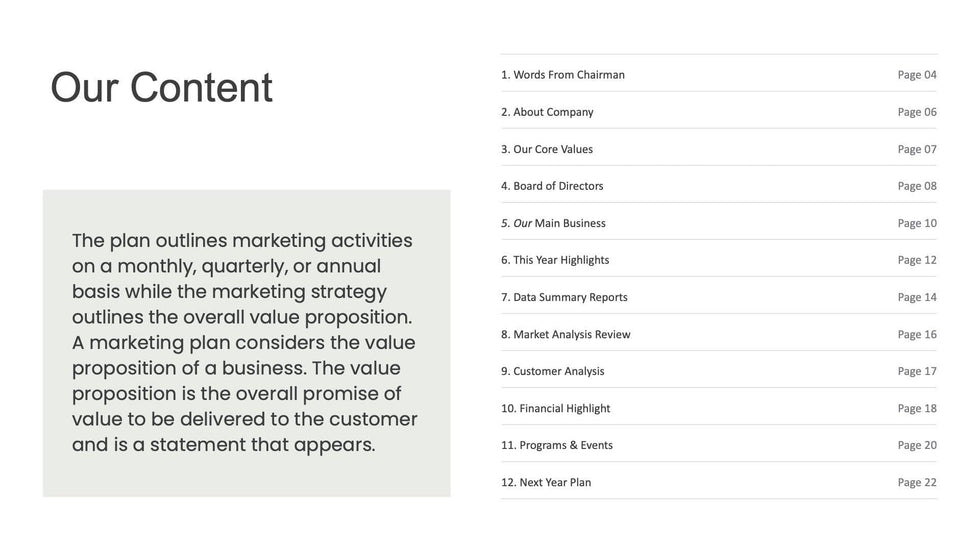Select the "Page 22" page reference
The height and width of the screenshot is (551, 980).
pos(917,482)
